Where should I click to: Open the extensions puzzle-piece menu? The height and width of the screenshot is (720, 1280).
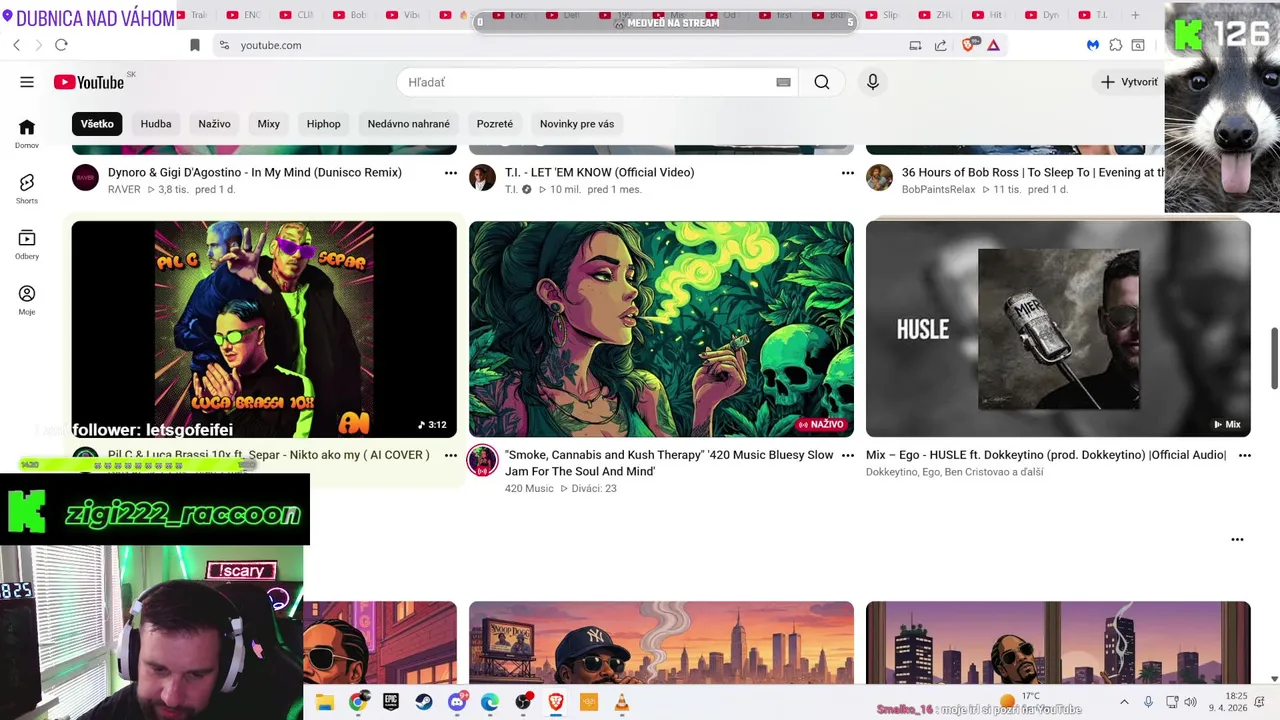click(1116, 45)
